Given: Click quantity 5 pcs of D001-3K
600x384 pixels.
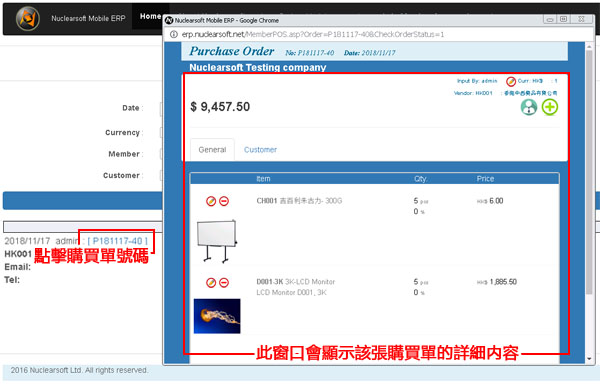Looking at the screenshot, I should 421,282.
